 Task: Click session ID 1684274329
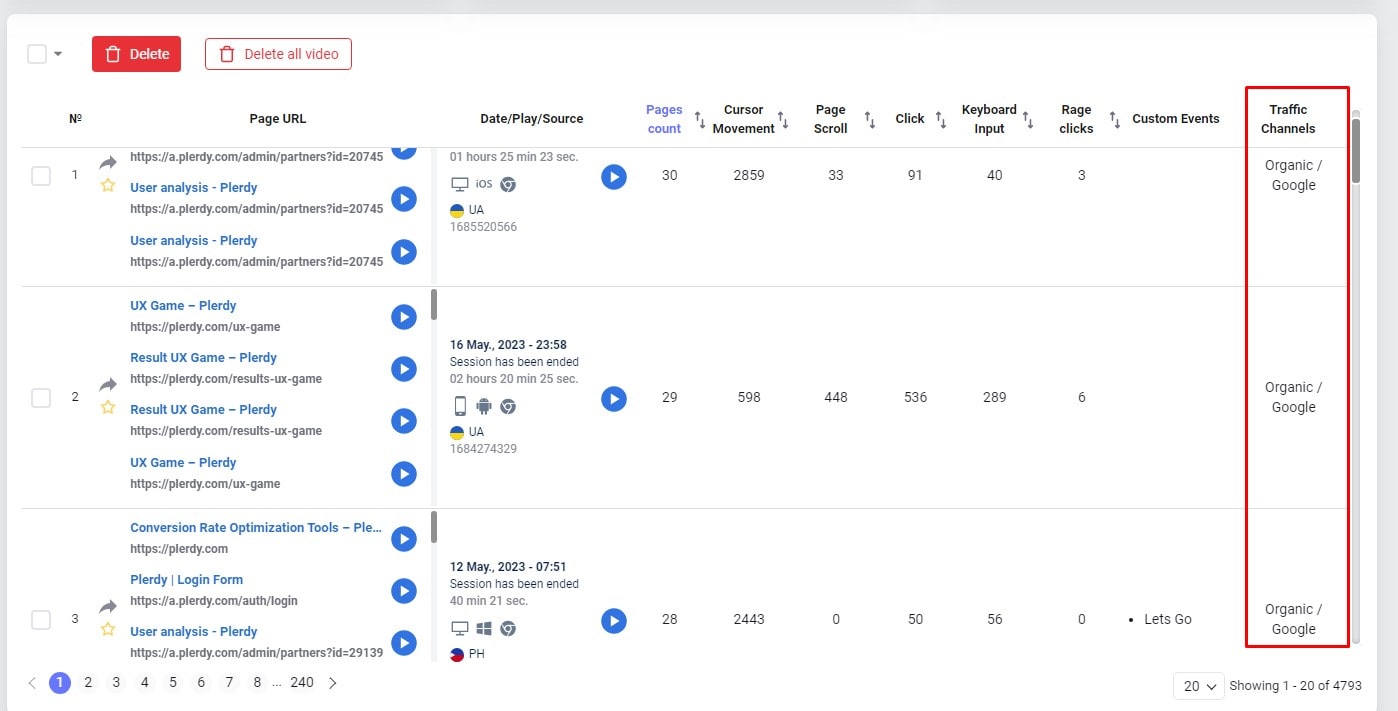(x=483, y=449)
